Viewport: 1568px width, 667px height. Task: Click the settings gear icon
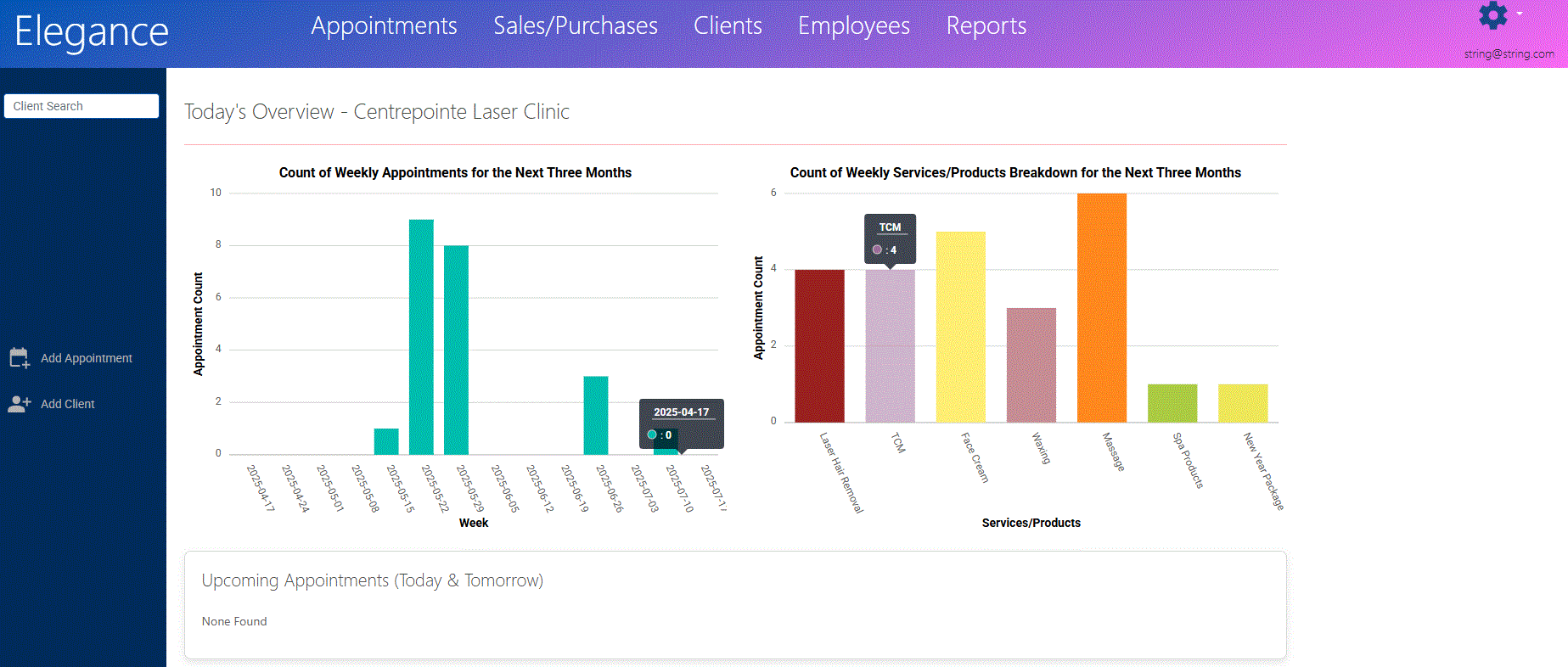tap(1492, 15)
